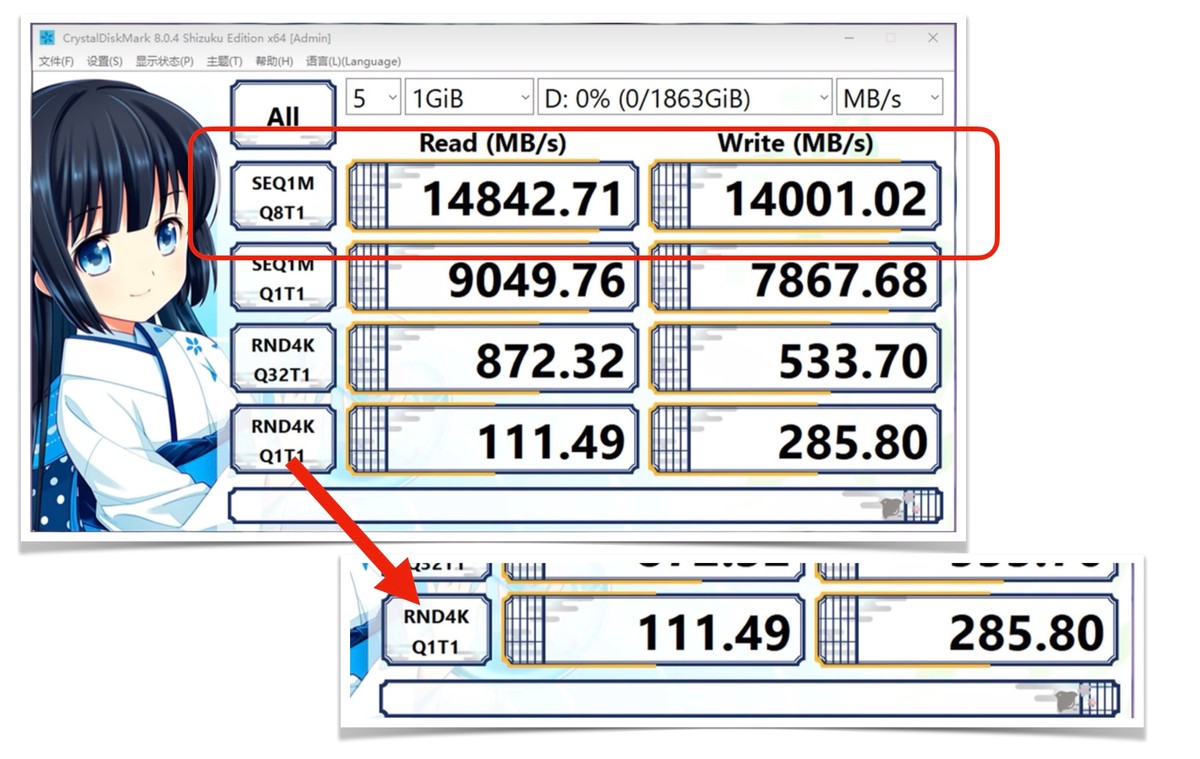The image size is (1200, 759).
Task: Start the SEQ1M Q1T1 test
Action: coord(283,278)
